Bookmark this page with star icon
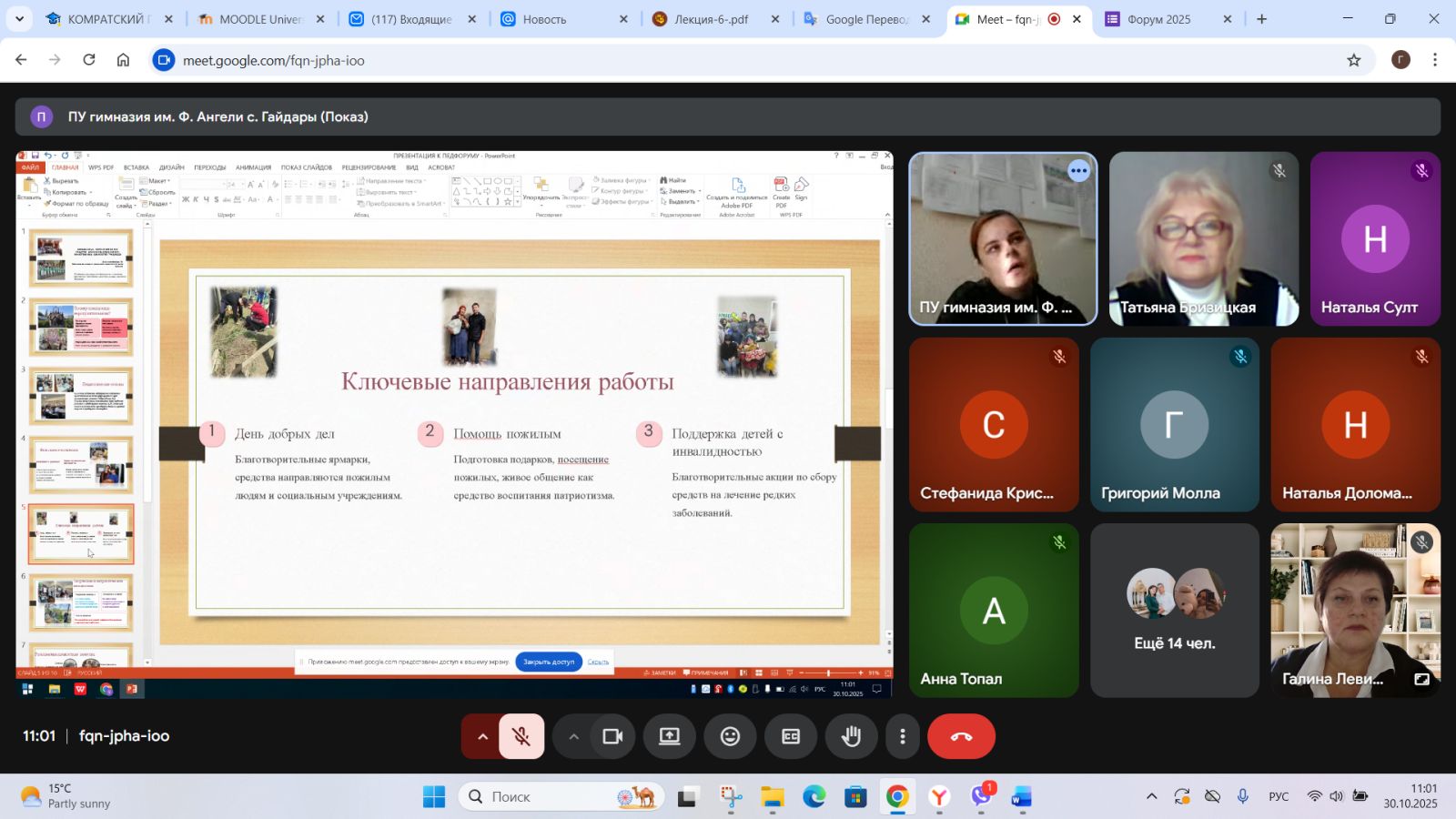 1353,60
